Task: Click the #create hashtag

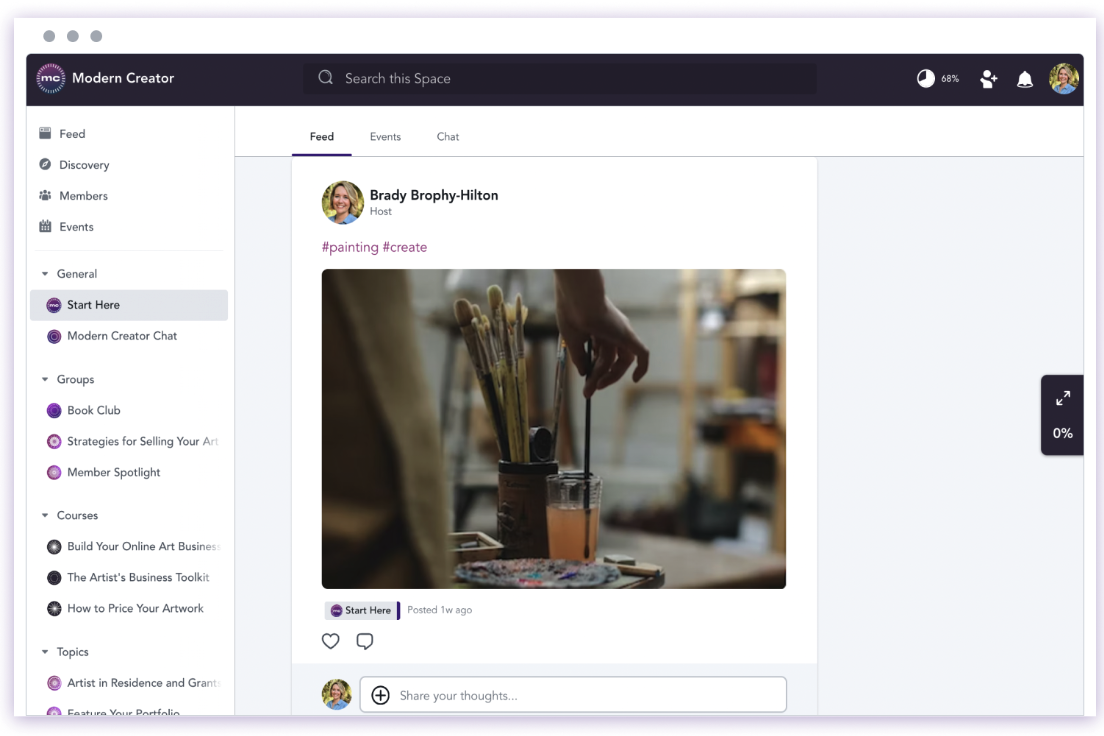Action: tap(405, 247)
